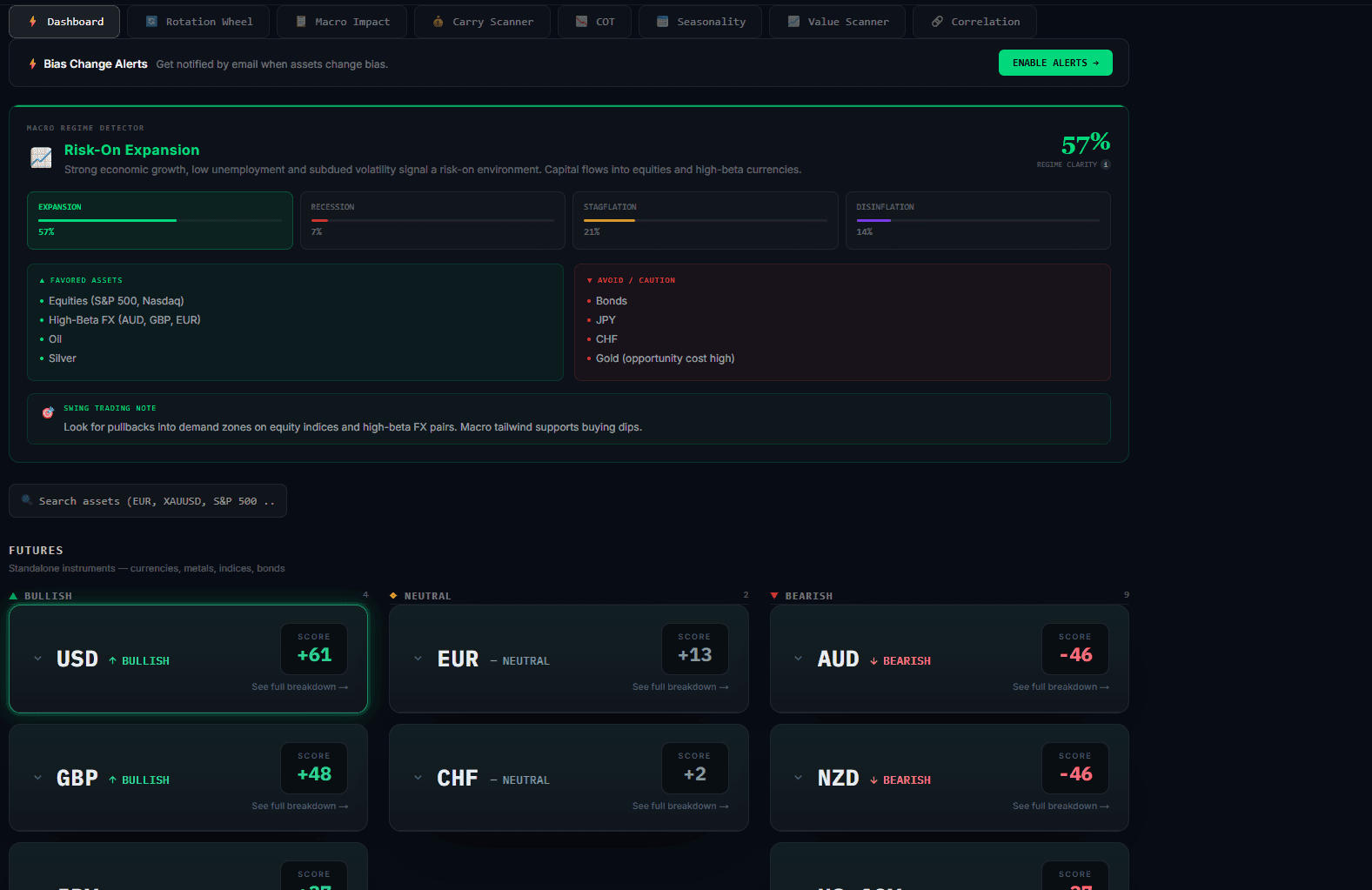This screenshot has width=1372, height=890.
Task: Click the GBP bullish up arrow icon
Action: [x=112, y=780]
